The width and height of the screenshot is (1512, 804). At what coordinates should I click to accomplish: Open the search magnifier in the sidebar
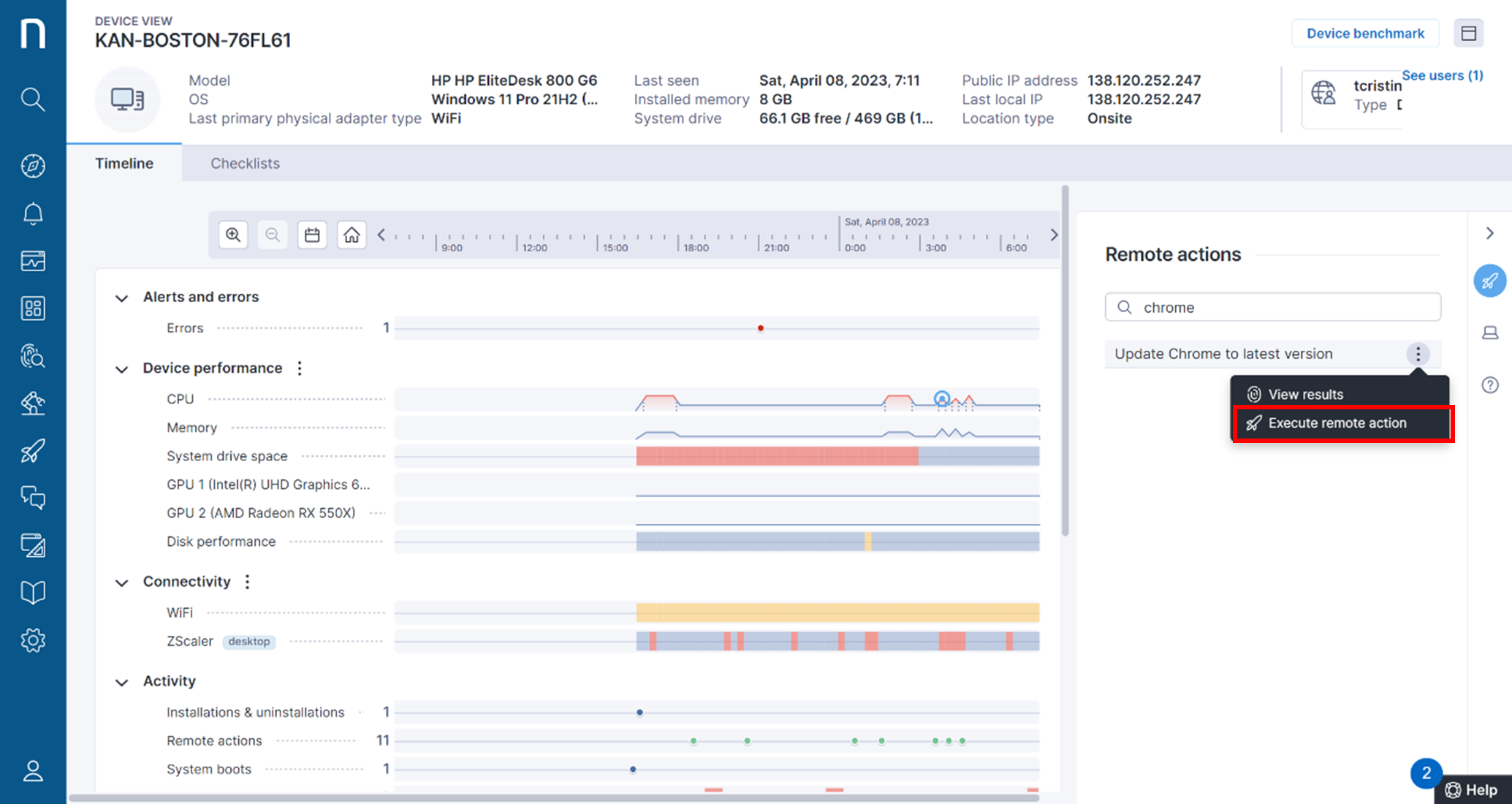point(32,99)
